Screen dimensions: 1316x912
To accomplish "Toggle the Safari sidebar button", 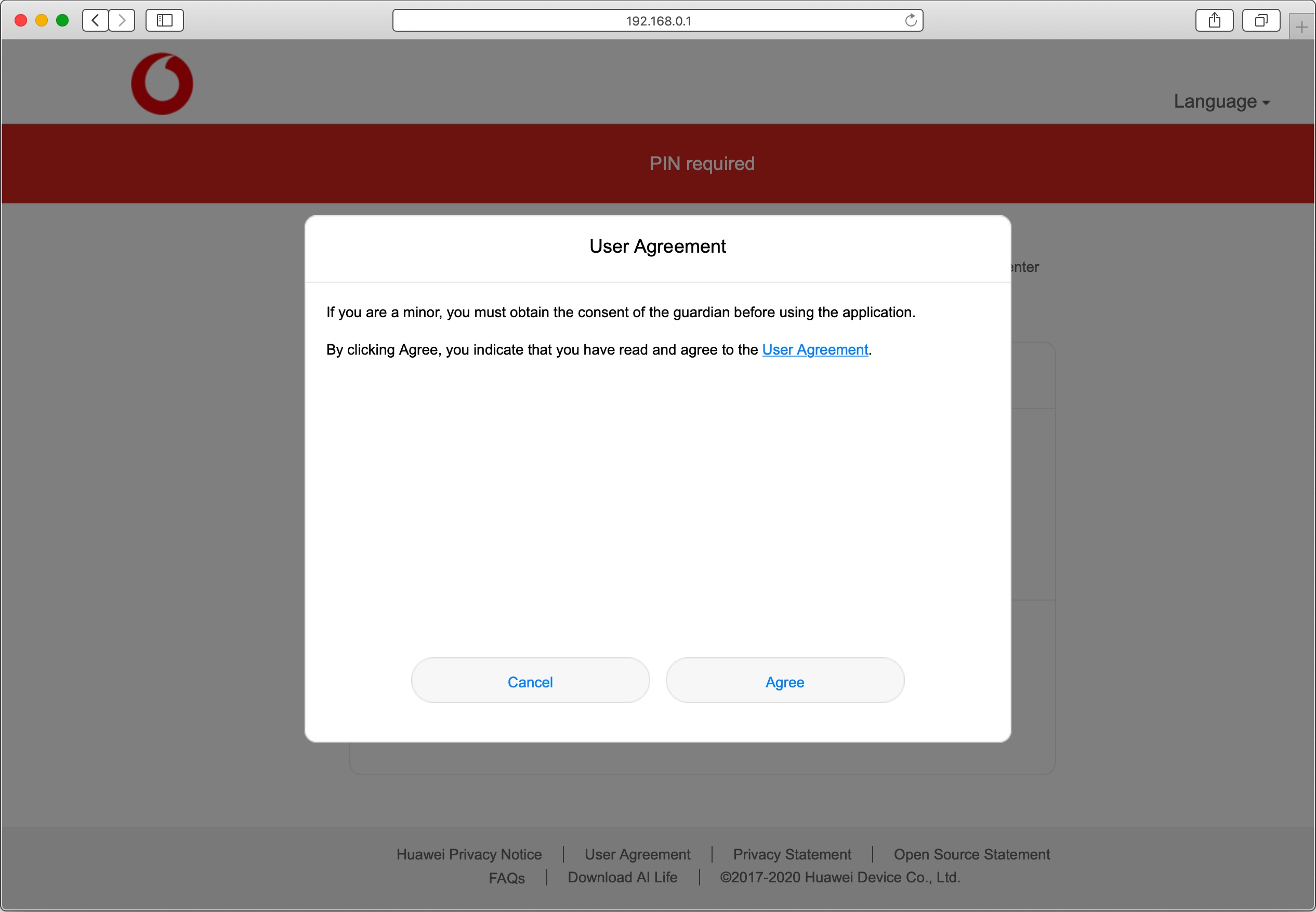I will 164,21.
